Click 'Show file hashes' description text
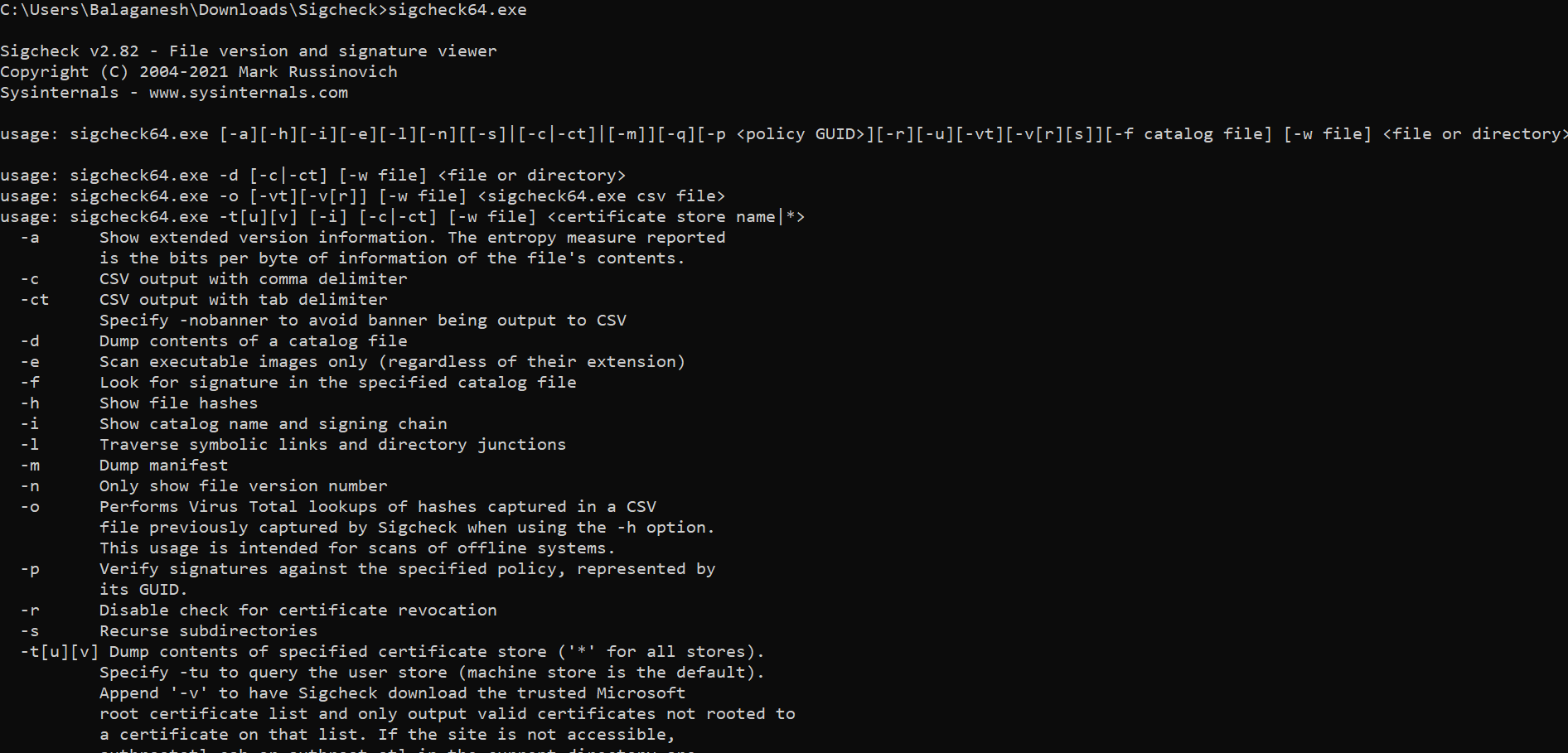 coord(179,403)
